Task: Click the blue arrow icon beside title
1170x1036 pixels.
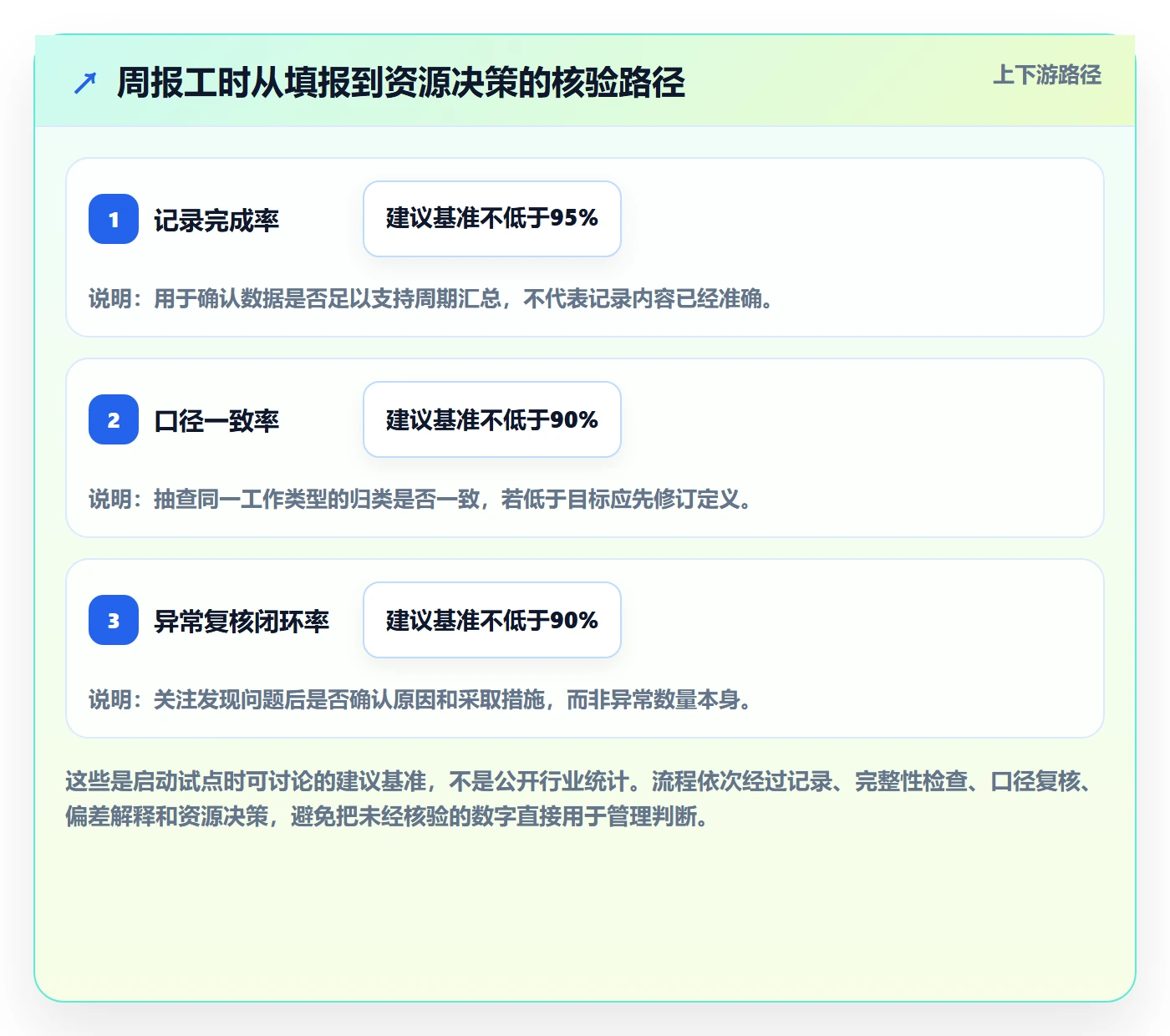Action: pyautogui.click(x=85, y=83)
